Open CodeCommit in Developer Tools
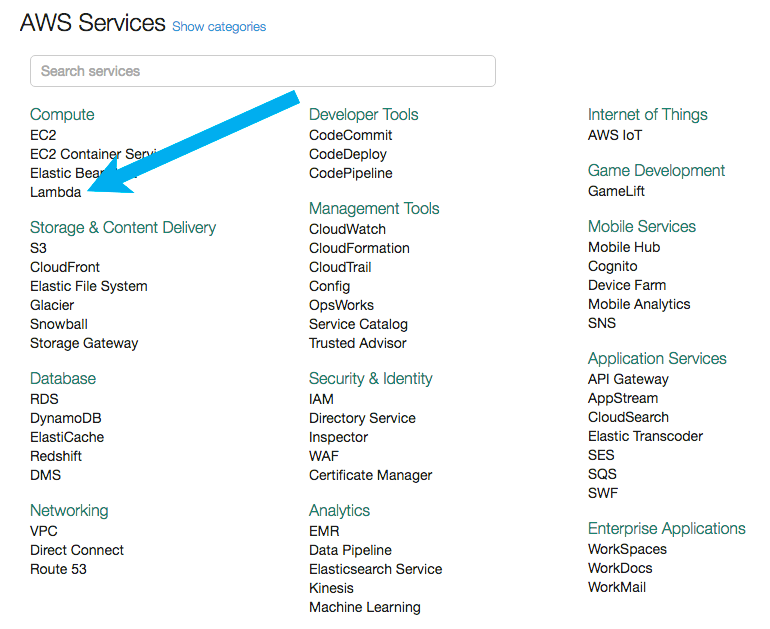The height and width of the screenshot is (629, 770). point(350,135)
